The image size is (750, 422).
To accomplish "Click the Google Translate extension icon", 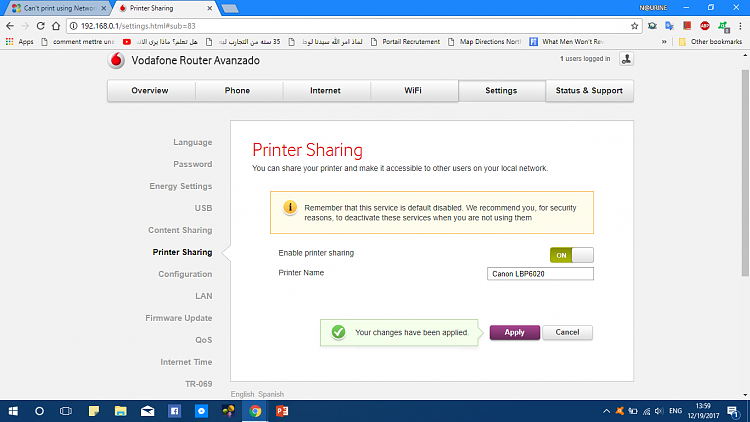I will 669,26.
